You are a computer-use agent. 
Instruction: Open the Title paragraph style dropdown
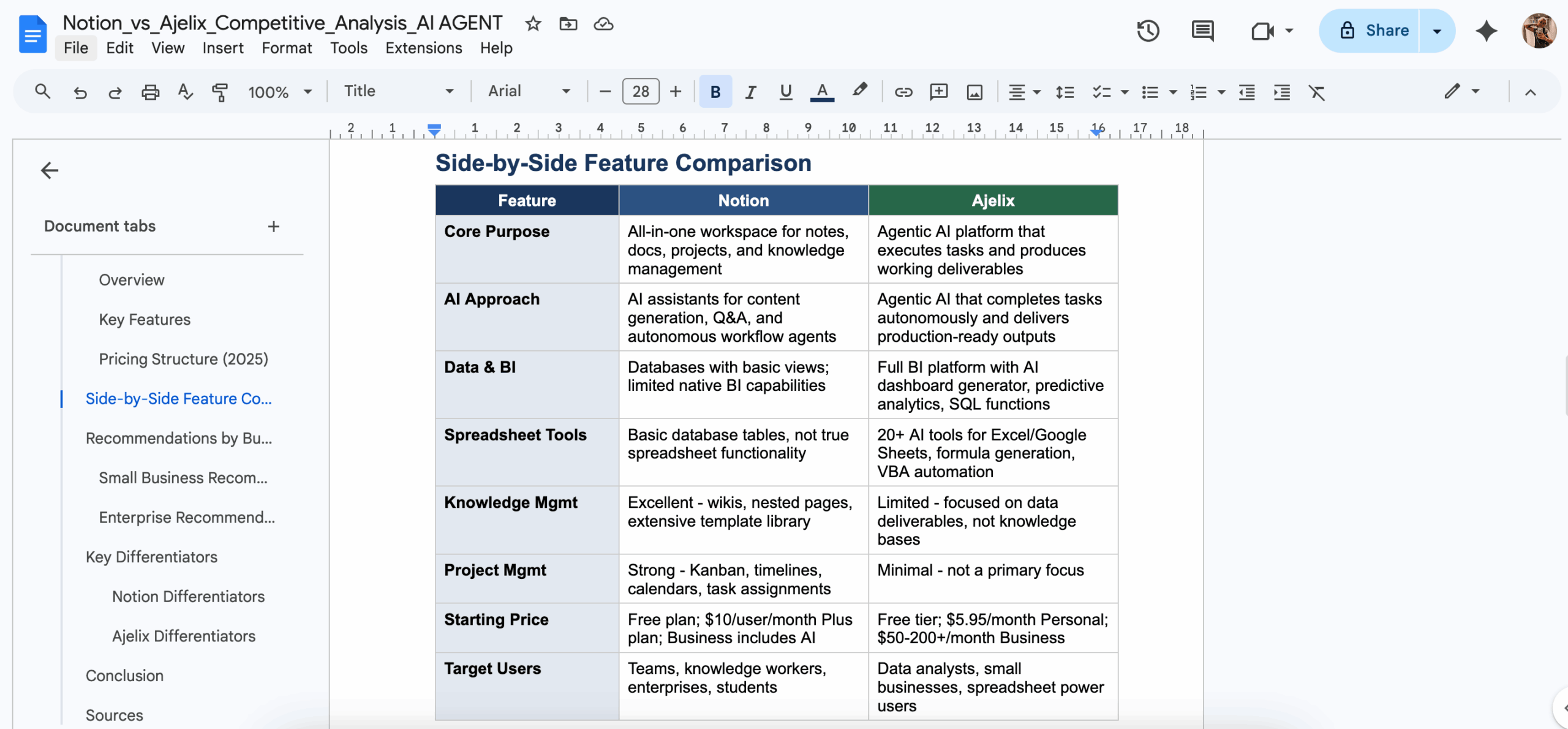click(398, 91)
